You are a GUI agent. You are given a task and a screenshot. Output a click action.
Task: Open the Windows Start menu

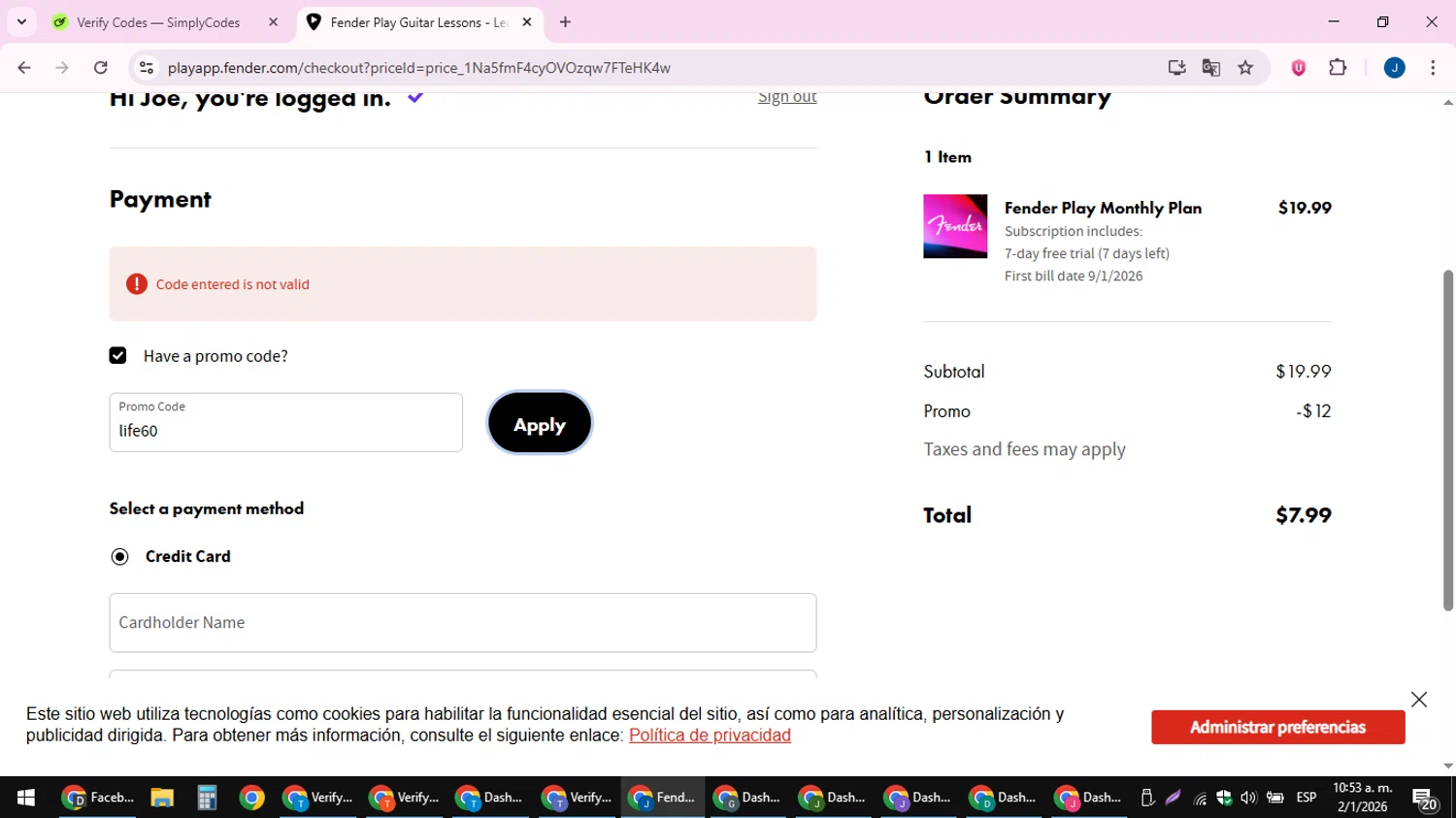[x=26, y=798]
